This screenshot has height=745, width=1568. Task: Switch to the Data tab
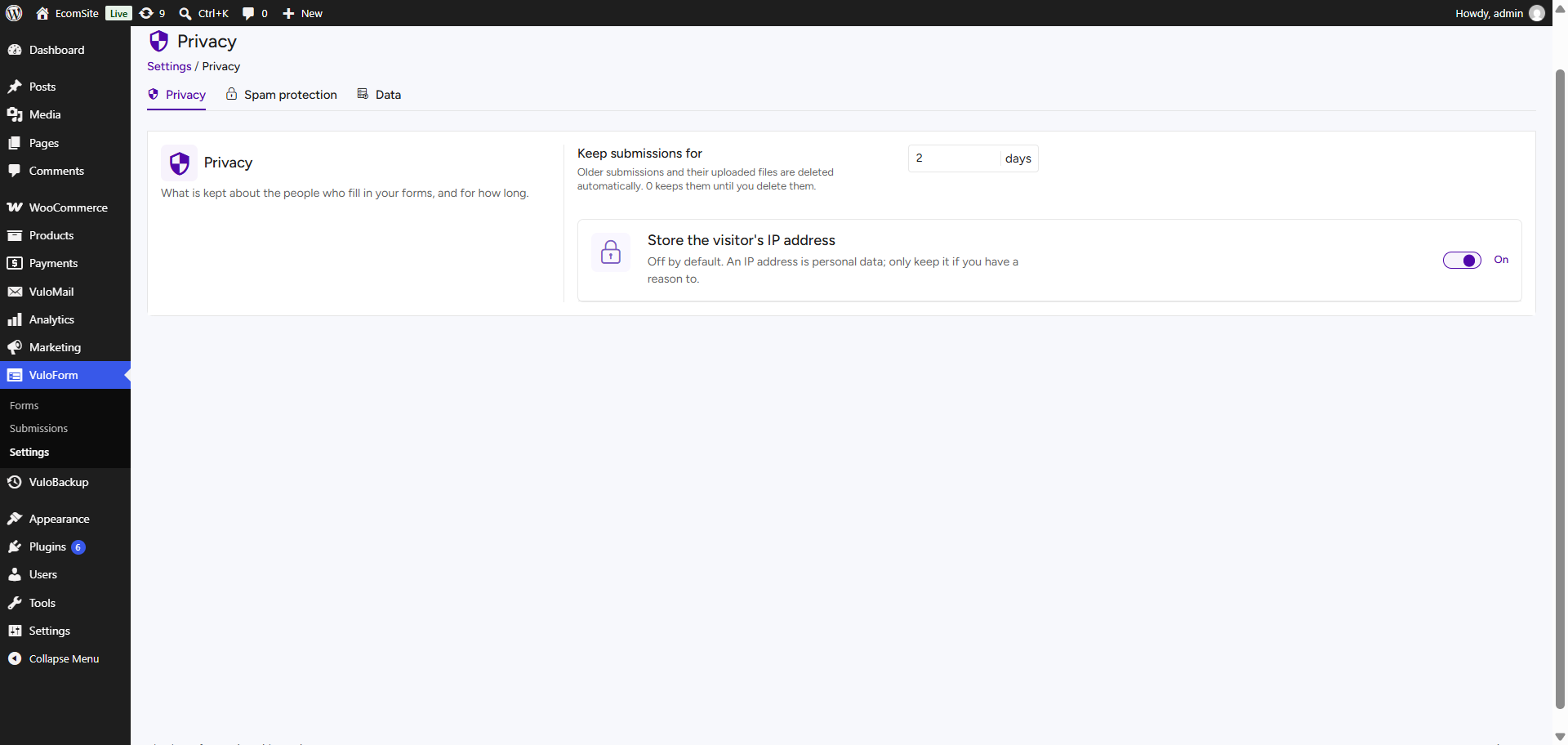pyautogui.click(x=379, y=95)
